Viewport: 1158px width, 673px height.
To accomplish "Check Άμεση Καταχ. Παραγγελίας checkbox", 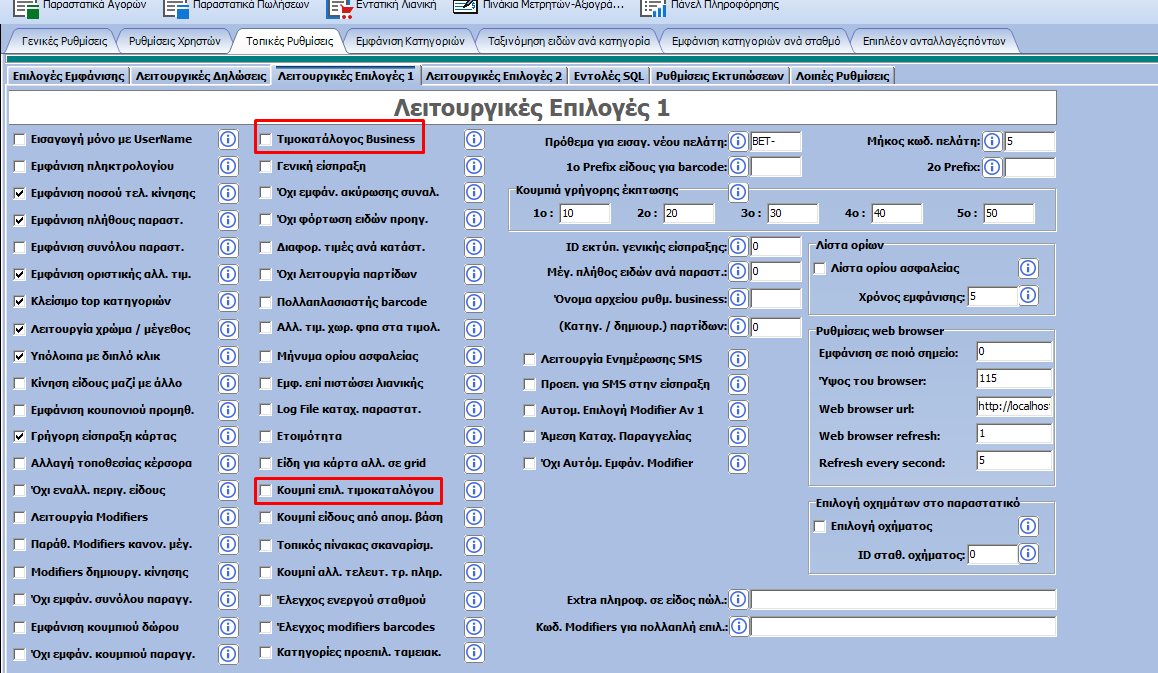I will (529, 436).
